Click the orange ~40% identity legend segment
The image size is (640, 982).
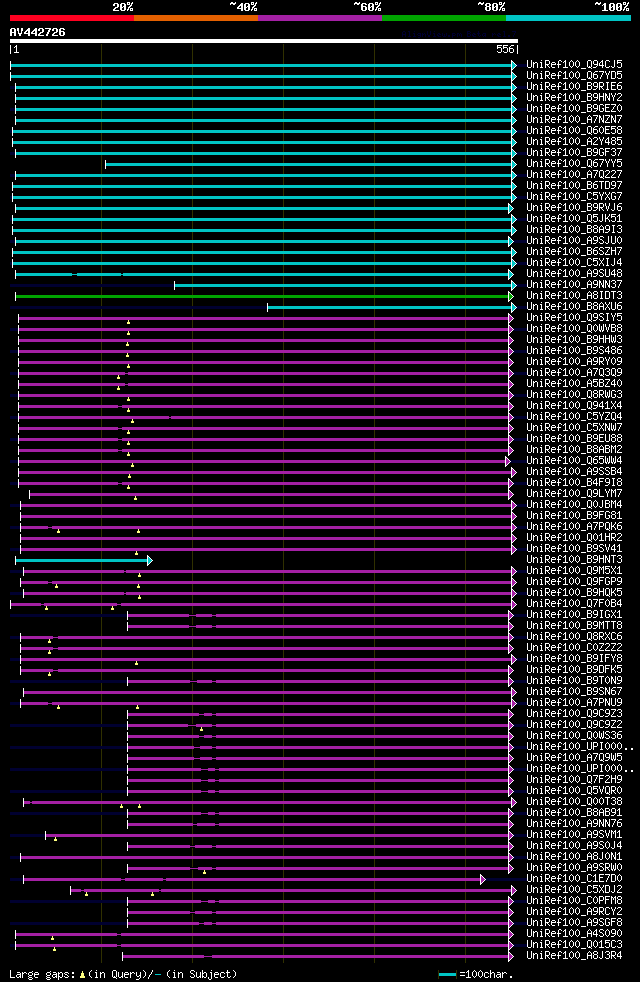196,18
